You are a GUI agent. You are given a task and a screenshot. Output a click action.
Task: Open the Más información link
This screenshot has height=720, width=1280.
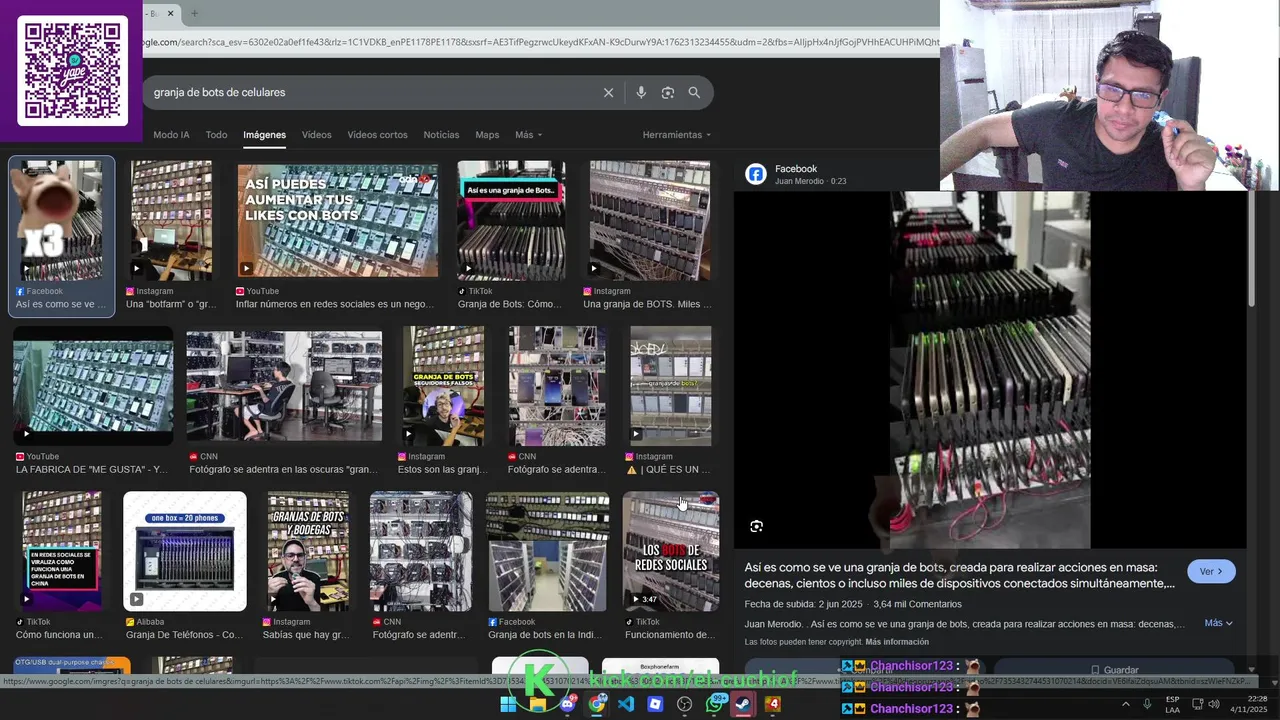click(x=897, y=642)
